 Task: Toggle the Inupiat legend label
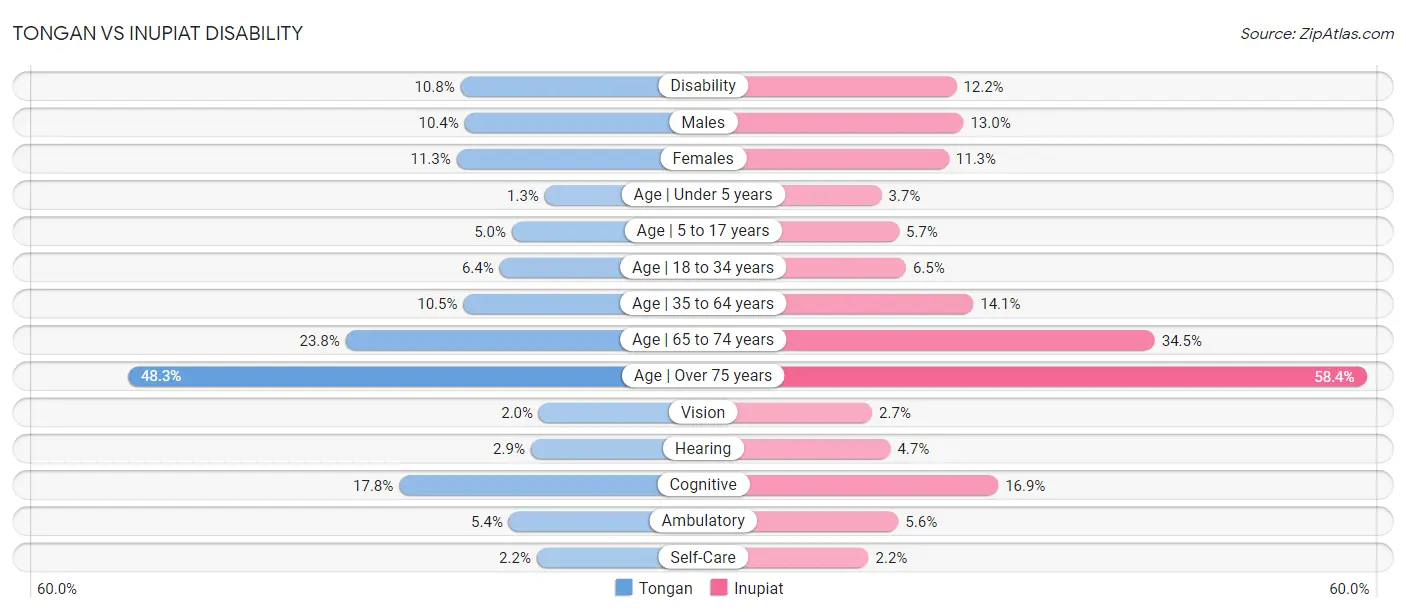pos(758,588)
